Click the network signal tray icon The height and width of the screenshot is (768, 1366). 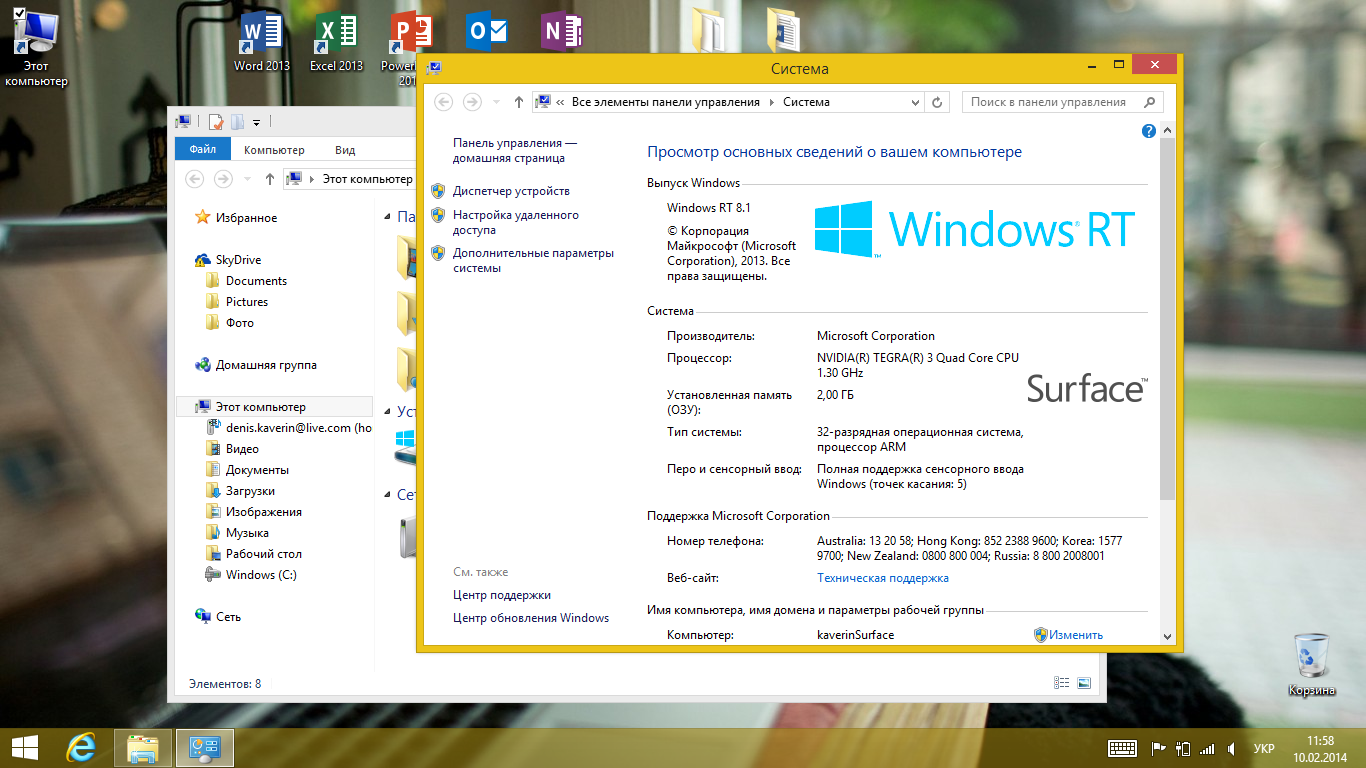(1208, 748)
